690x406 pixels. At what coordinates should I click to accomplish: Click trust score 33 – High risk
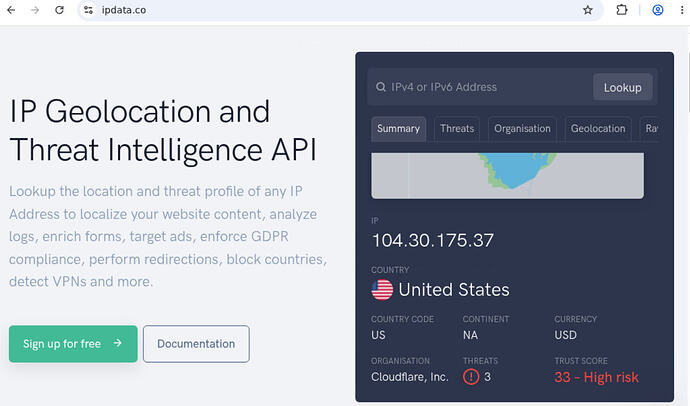pyautogui.click(x=596, y=377)
